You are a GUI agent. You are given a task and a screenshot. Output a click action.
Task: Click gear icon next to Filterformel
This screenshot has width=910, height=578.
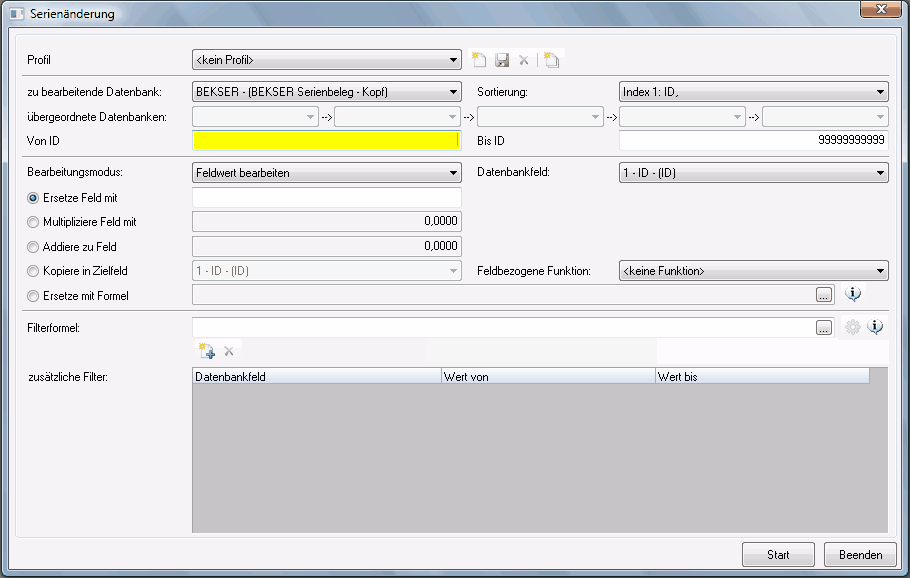(853, 327)
